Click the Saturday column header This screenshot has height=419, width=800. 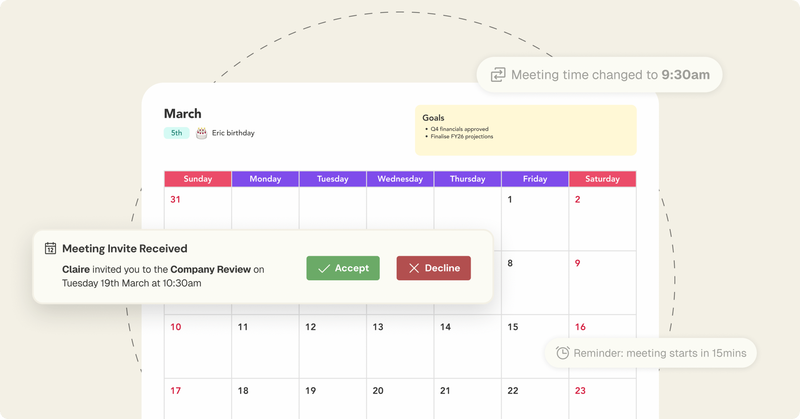(603, 179)
